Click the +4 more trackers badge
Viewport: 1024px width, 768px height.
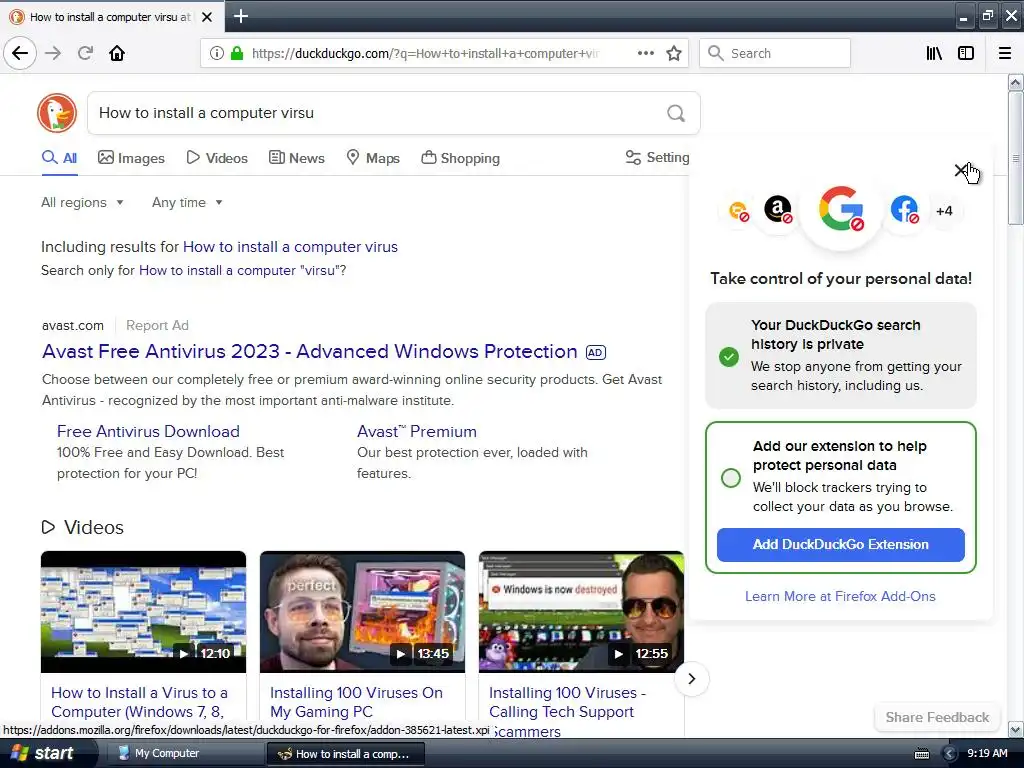[944, 211]
